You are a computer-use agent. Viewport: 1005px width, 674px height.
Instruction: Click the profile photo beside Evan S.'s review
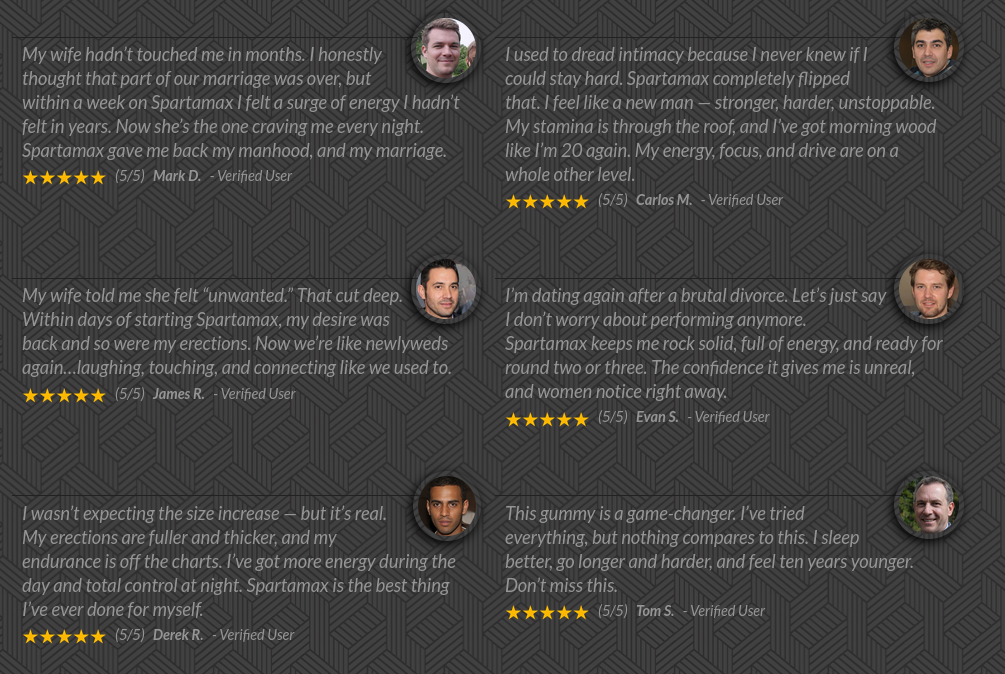click(x=928, y=290)
